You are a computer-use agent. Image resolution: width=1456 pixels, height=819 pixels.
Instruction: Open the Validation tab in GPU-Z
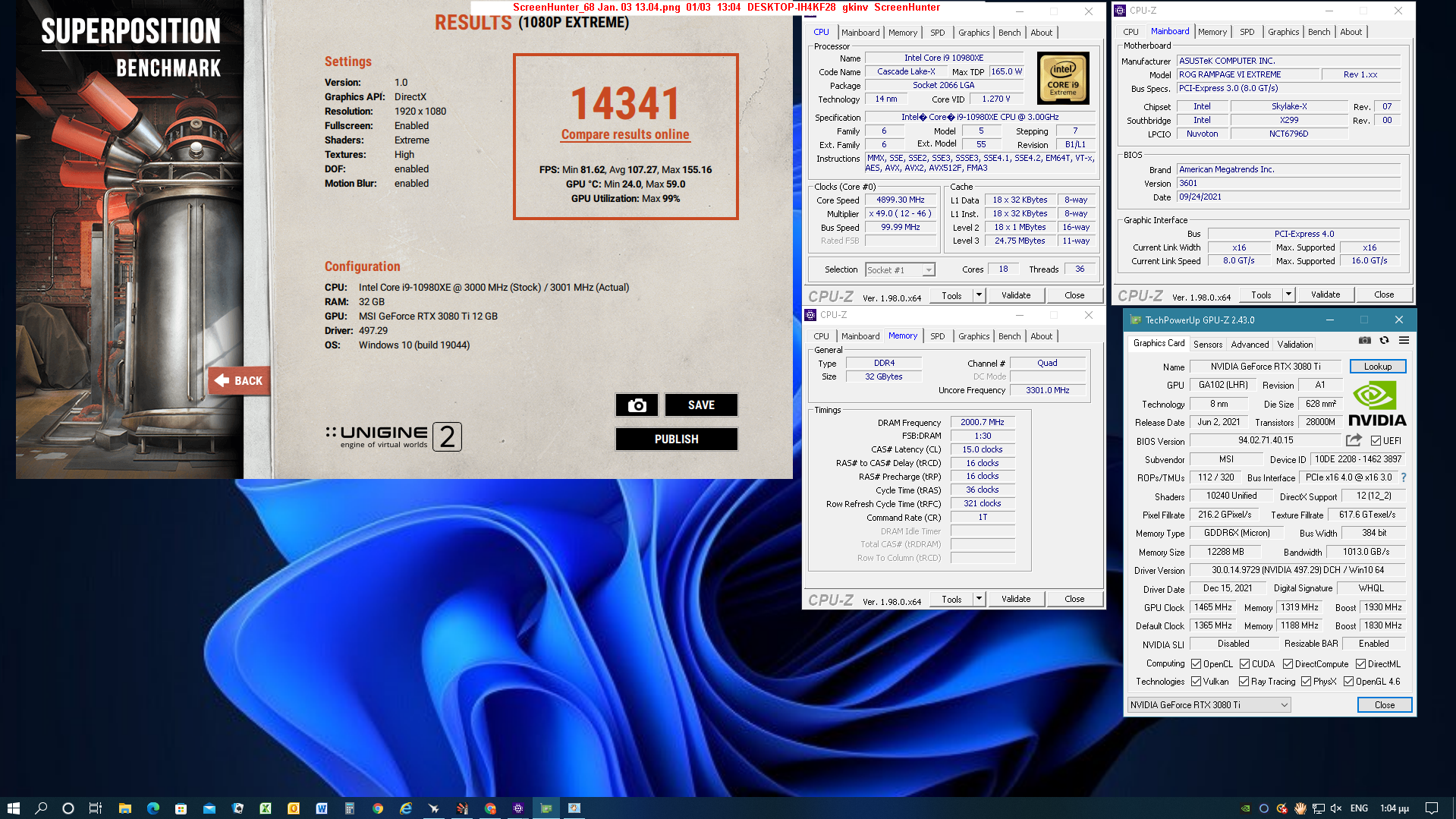[x=1294, y=344]
